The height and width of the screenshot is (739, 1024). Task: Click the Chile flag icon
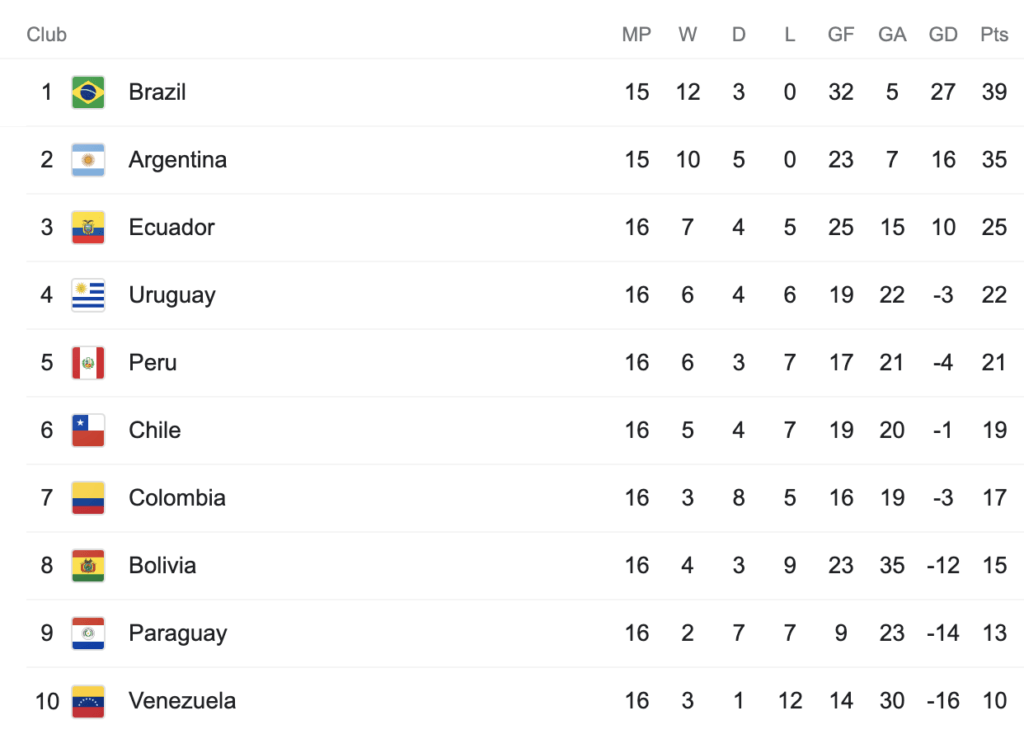[x=88, y=430]
